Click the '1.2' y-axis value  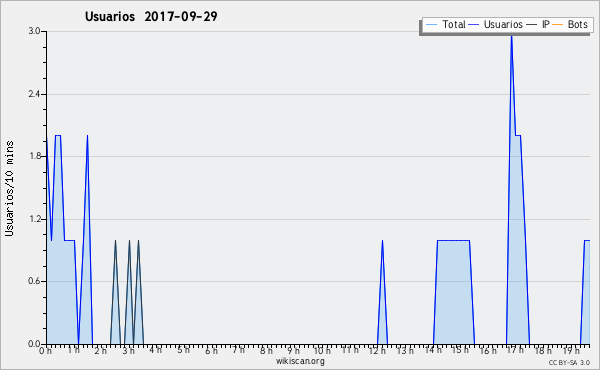(x=34, y=219)
